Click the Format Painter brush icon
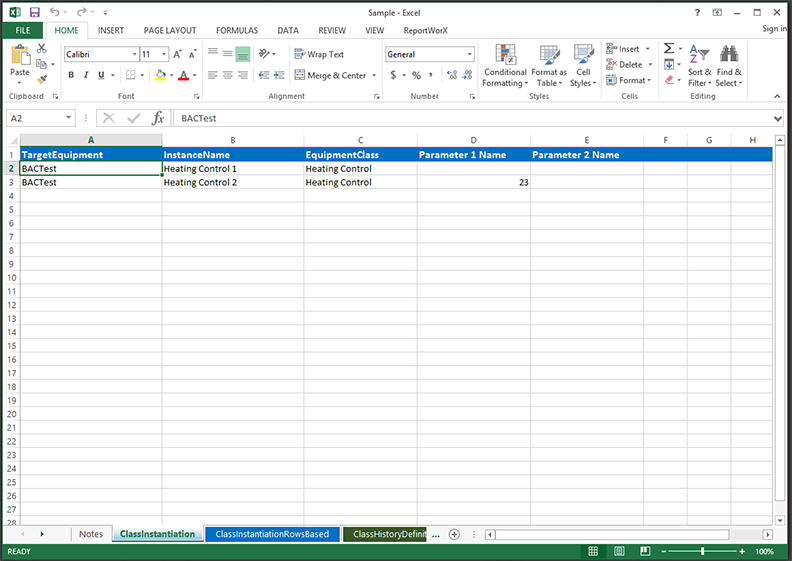 pyautogui.click(x=42, y=79)
